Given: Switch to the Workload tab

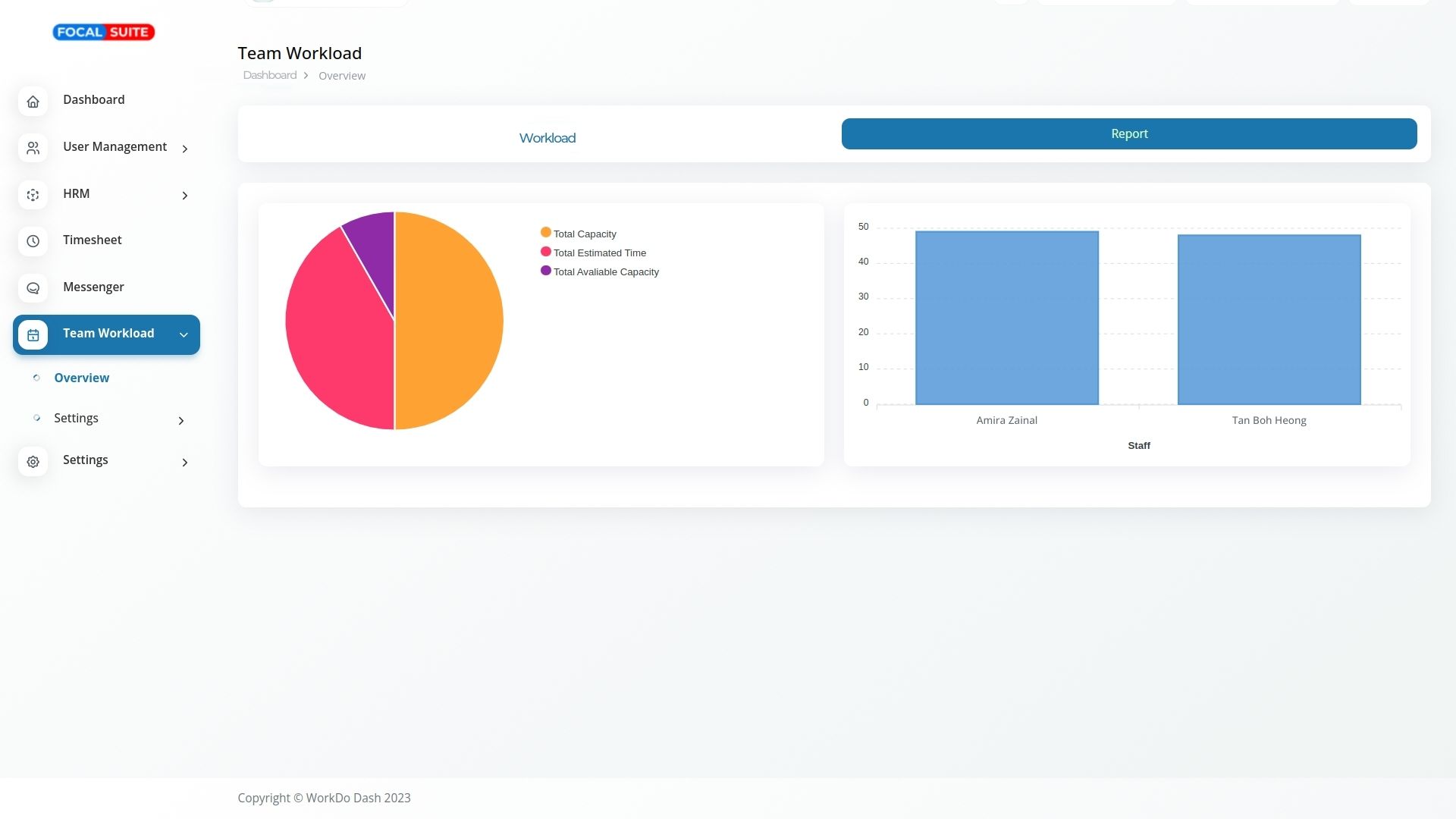Looking at the screenshot, I should click(547, 138).
